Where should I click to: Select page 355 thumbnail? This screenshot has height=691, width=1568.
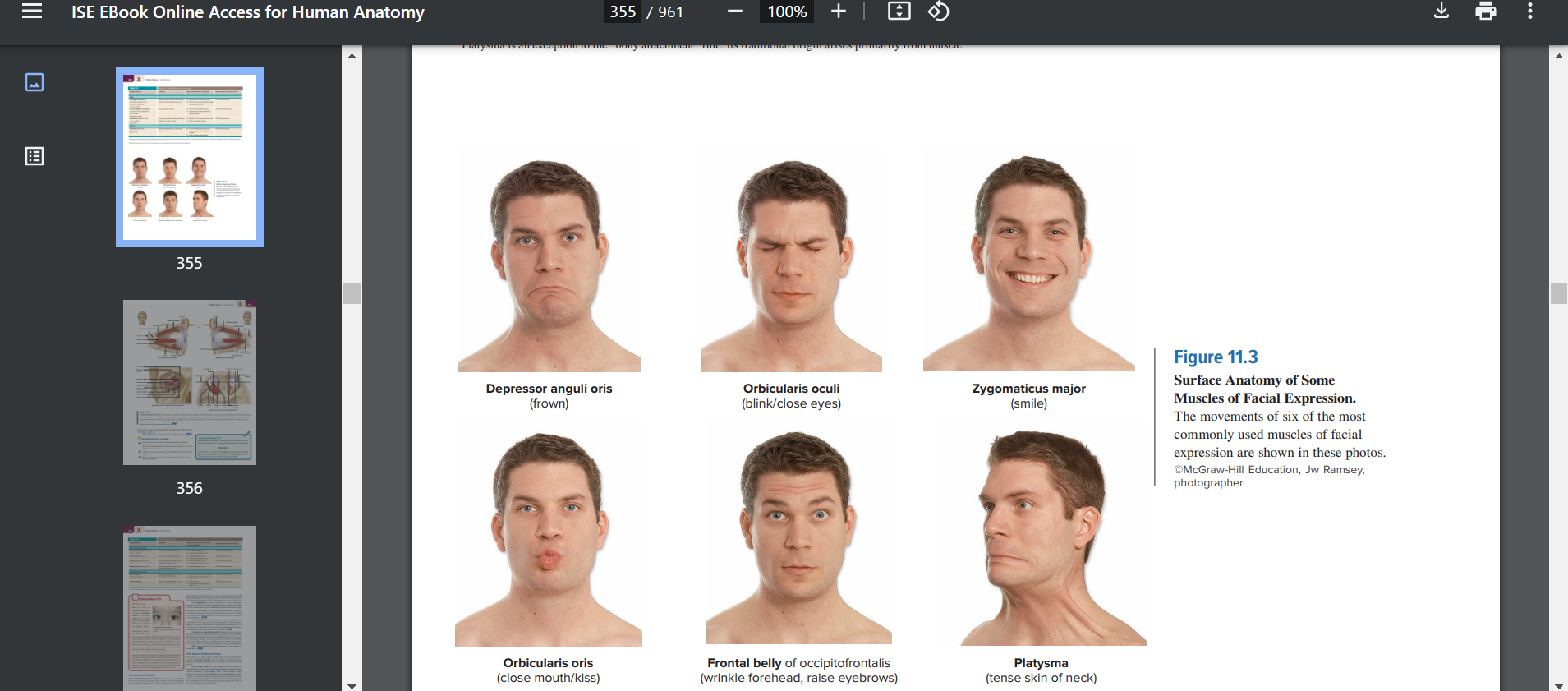point(190,158)
